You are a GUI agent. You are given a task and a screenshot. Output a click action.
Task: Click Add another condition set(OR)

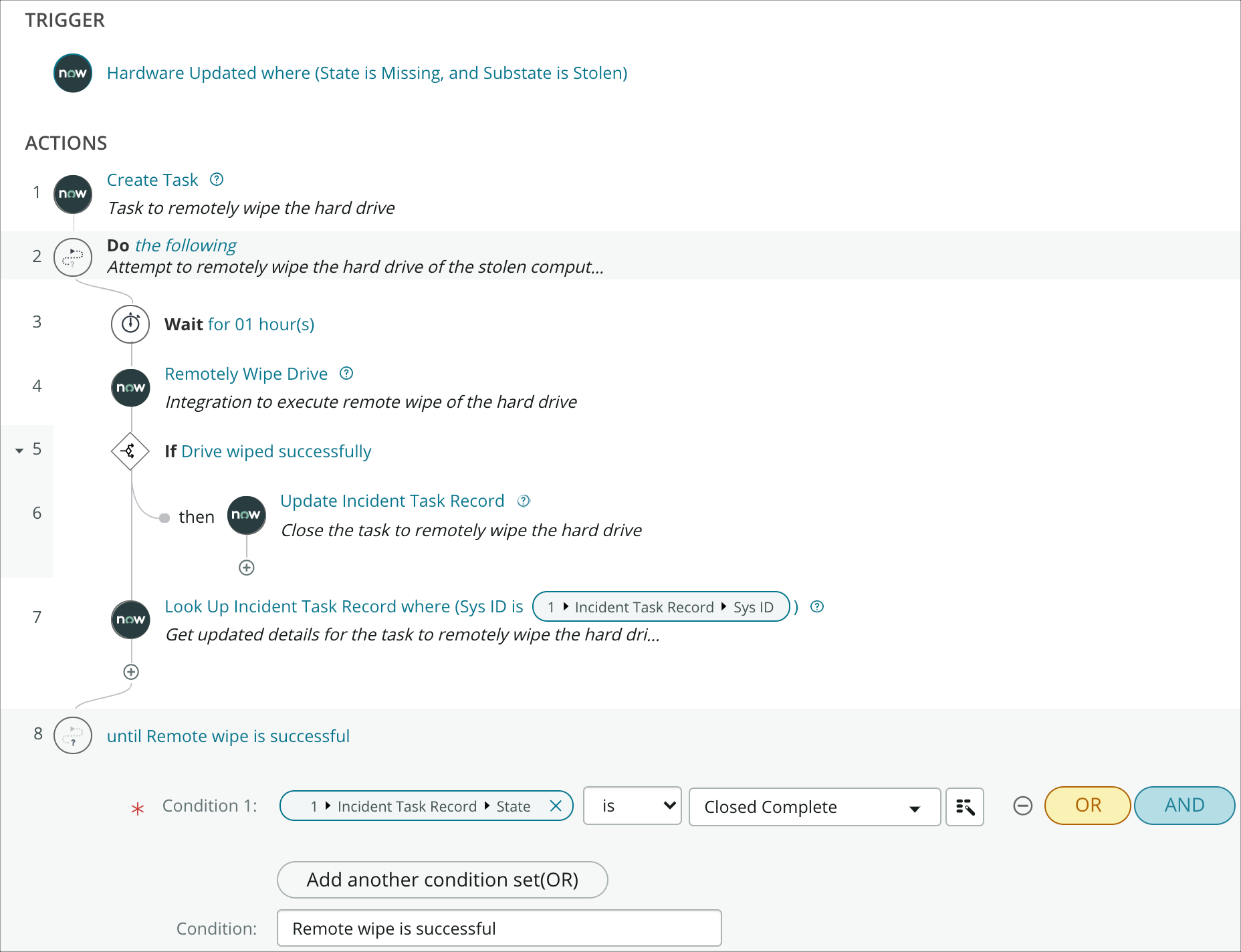pos(441,880)
